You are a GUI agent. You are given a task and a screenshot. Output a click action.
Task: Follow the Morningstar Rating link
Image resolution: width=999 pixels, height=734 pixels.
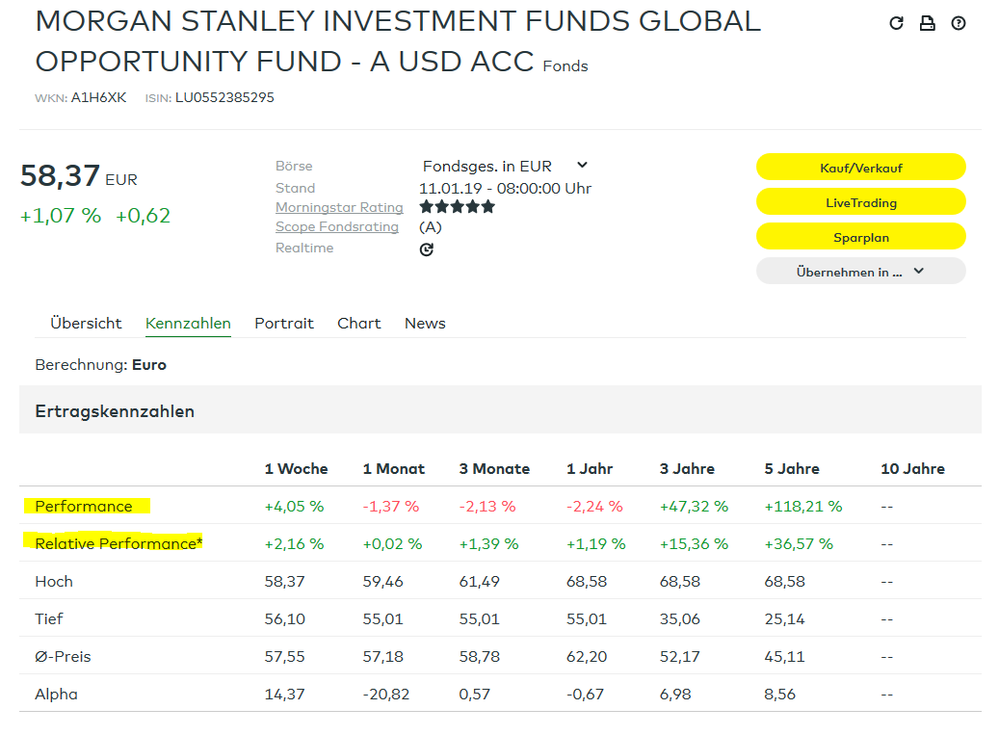click(x=339, y=208)
